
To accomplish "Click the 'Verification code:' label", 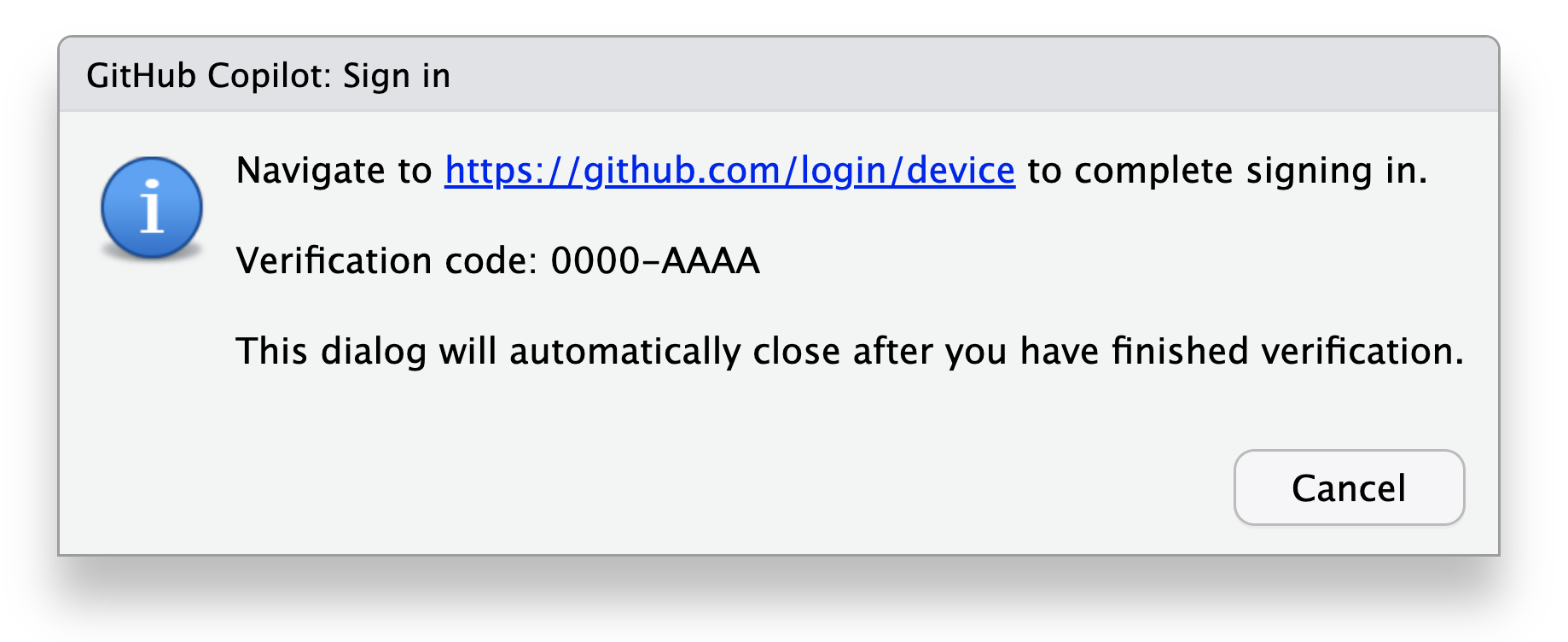I will (x=386, y=261).
